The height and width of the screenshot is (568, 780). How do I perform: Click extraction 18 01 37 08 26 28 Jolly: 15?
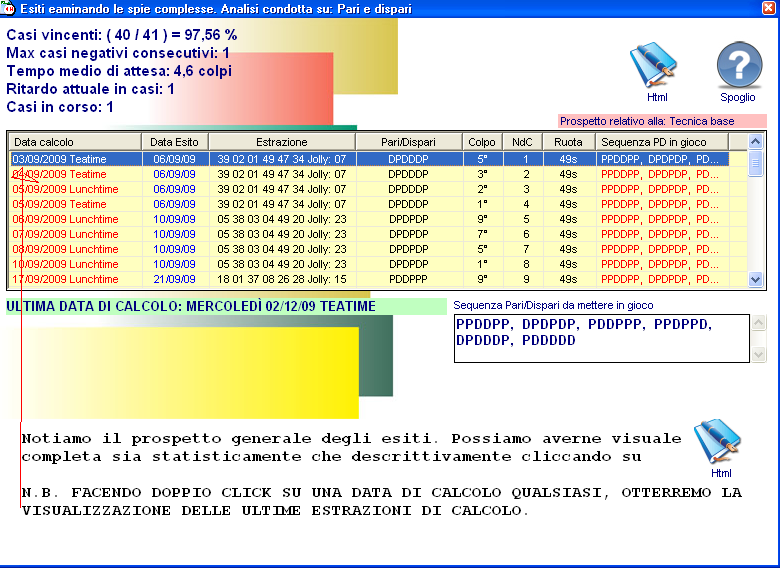point(282,279)
